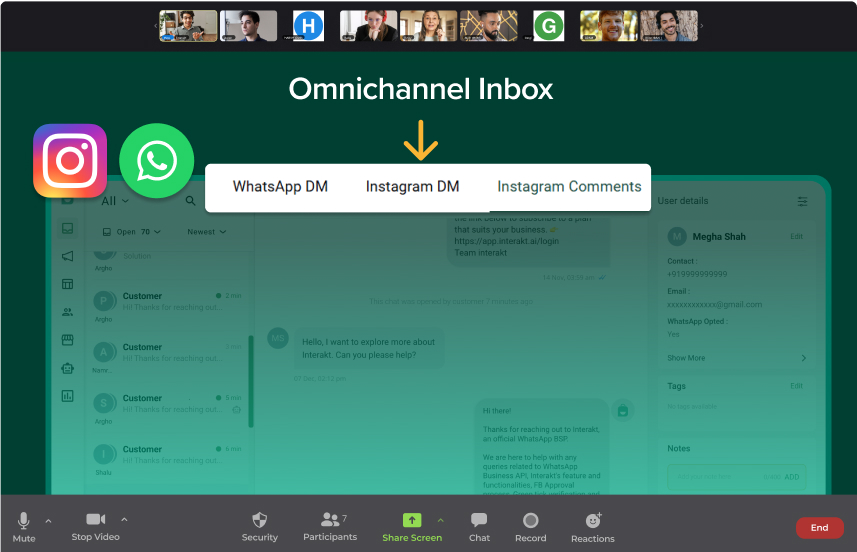Show next participants with right arrow

tap(702, 26)
